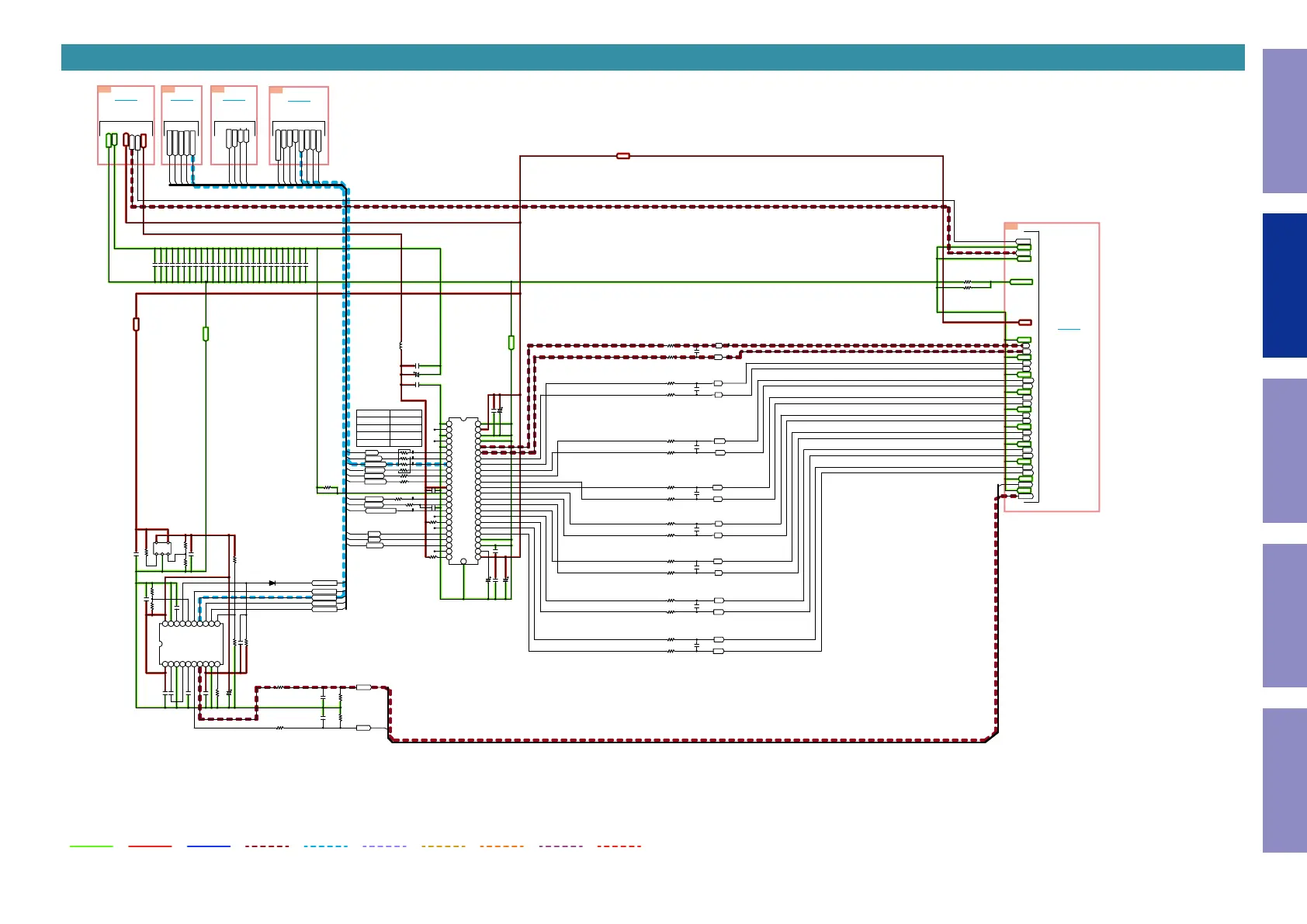Select the wide IC chip at lower left
Viewport: 1307px width, 924px height.
pyautogui.click(x=191, y=644)
